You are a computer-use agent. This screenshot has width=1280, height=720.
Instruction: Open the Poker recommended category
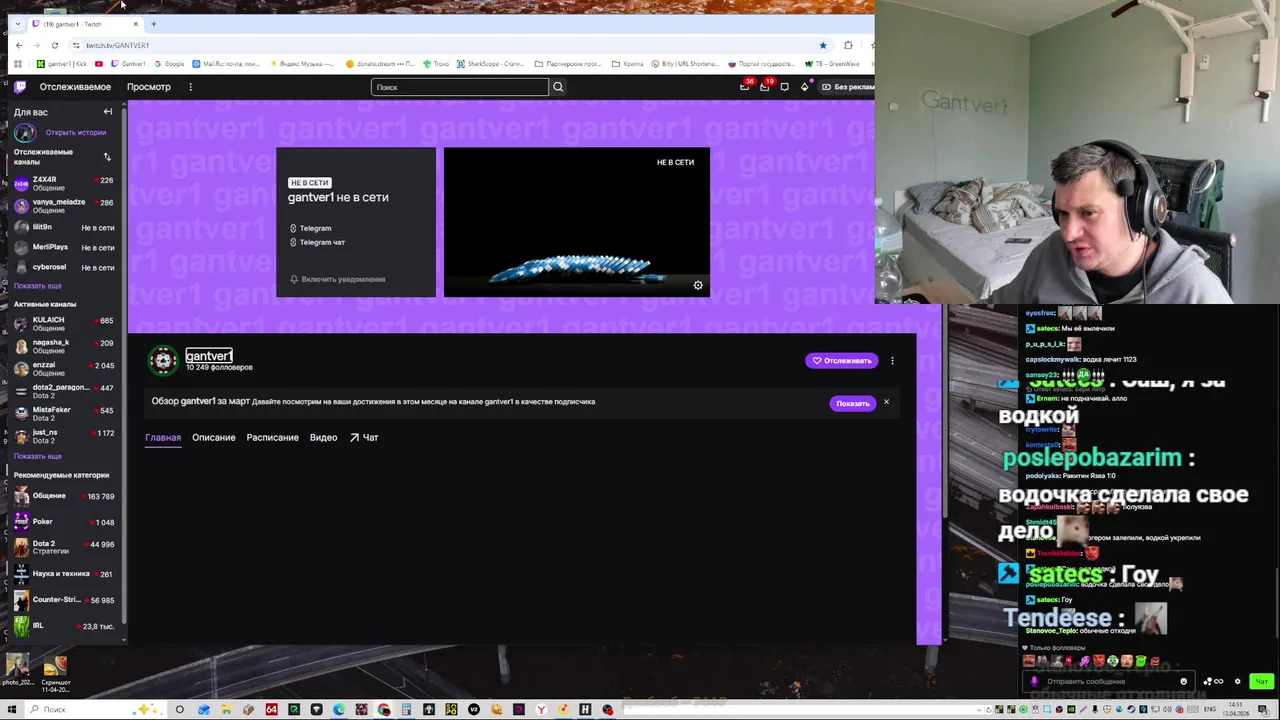(x=63, y=522)
